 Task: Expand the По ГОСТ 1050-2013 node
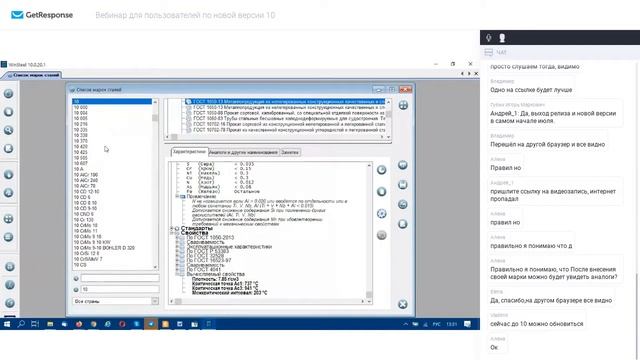177,238
